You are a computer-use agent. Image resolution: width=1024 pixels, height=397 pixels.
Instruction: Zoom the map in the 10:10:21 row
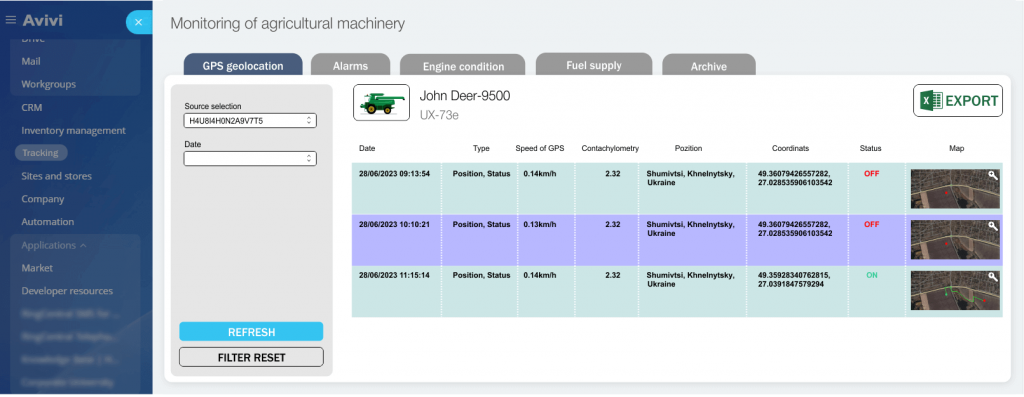click(x=993, y=226)
